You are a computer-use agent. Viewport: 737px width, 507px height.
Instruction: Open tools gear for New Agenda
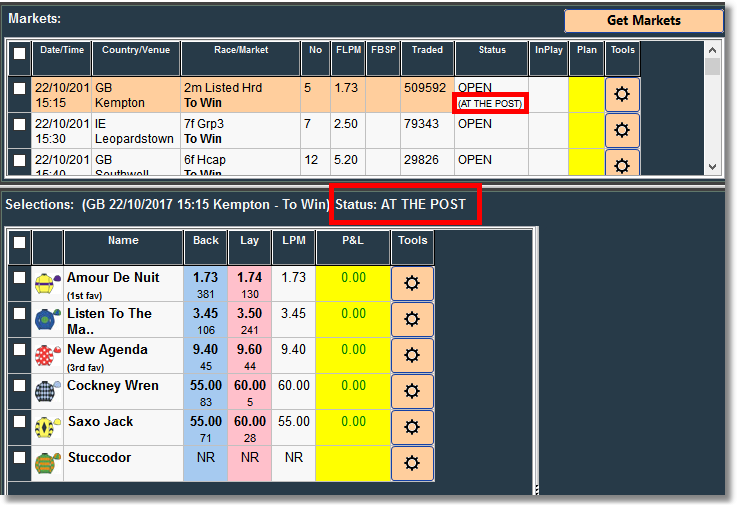[412, 355]
